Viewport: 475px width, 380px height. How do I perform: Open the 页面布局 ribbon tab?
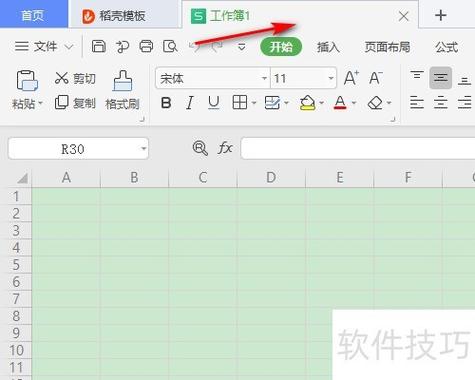(387, 47)
